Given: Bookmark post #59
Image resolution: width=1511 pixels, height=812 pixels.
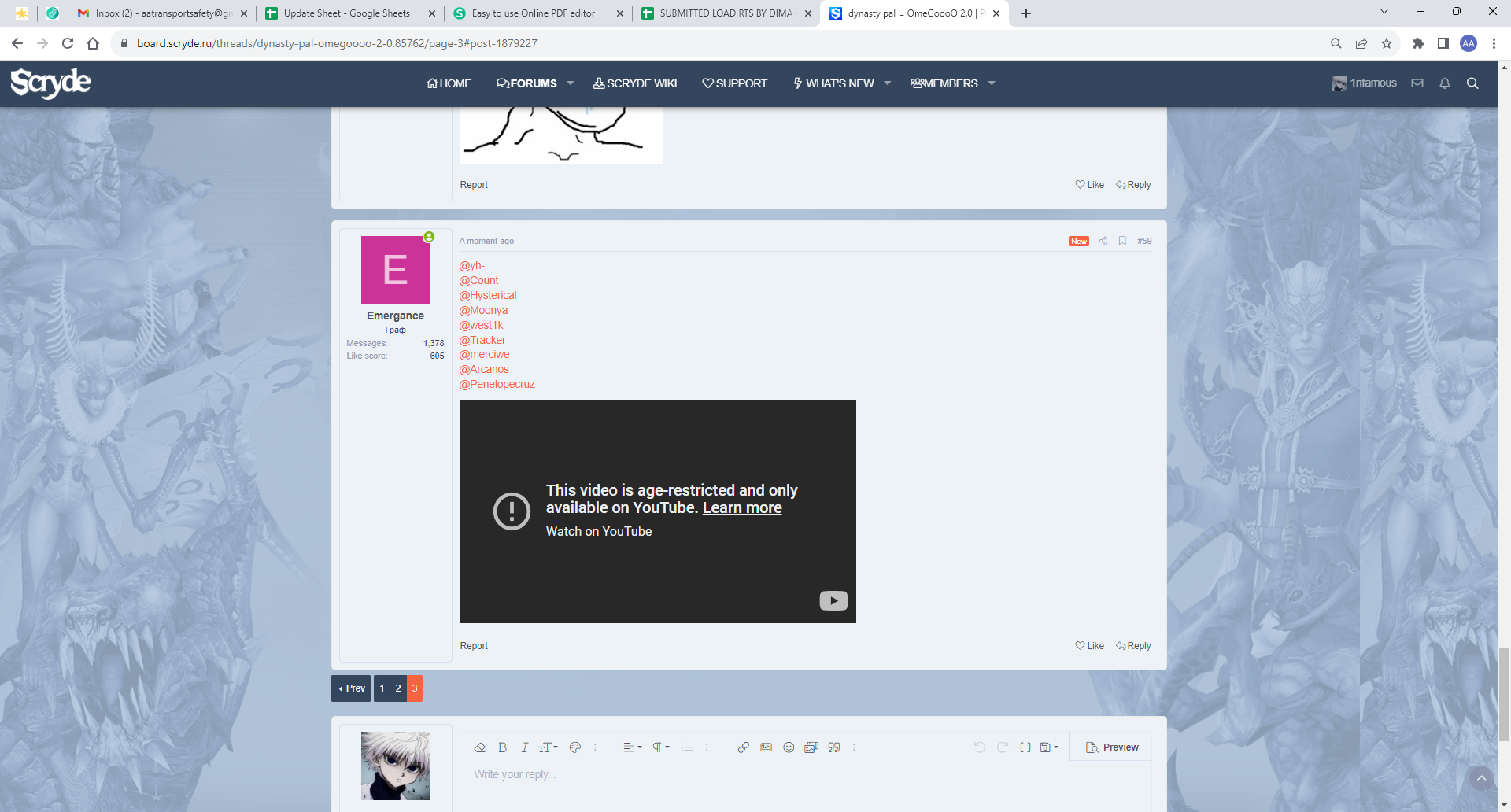Looking at the screenshot, I should click(1122, 241).
